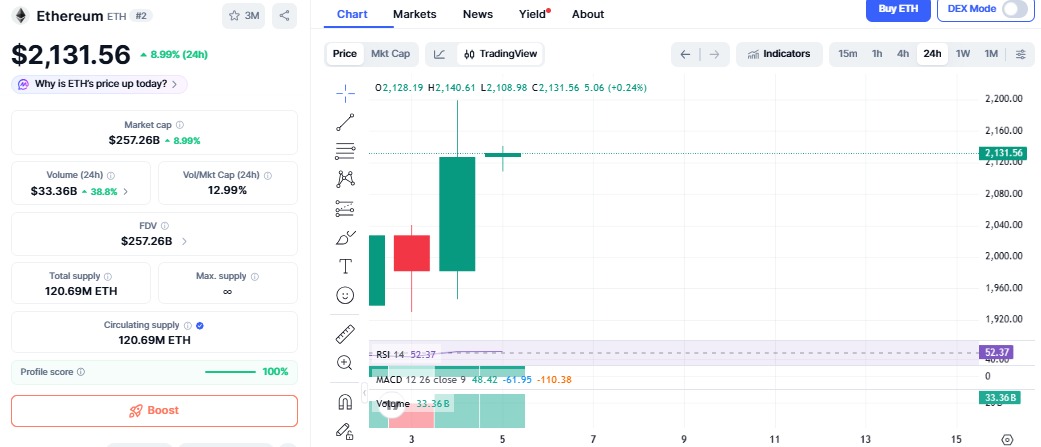Click the $257.26B Market cap value

tap(134, 140)
